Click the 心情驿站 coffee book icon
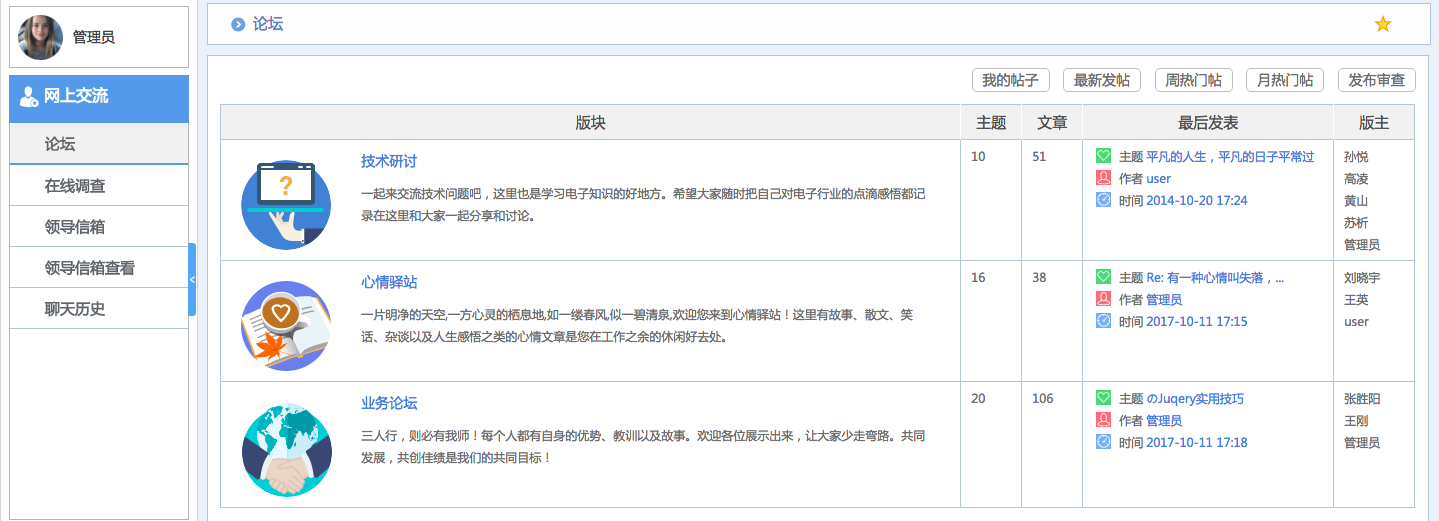The width and height of the screenshot is (1439, 521). coord(285,325)
